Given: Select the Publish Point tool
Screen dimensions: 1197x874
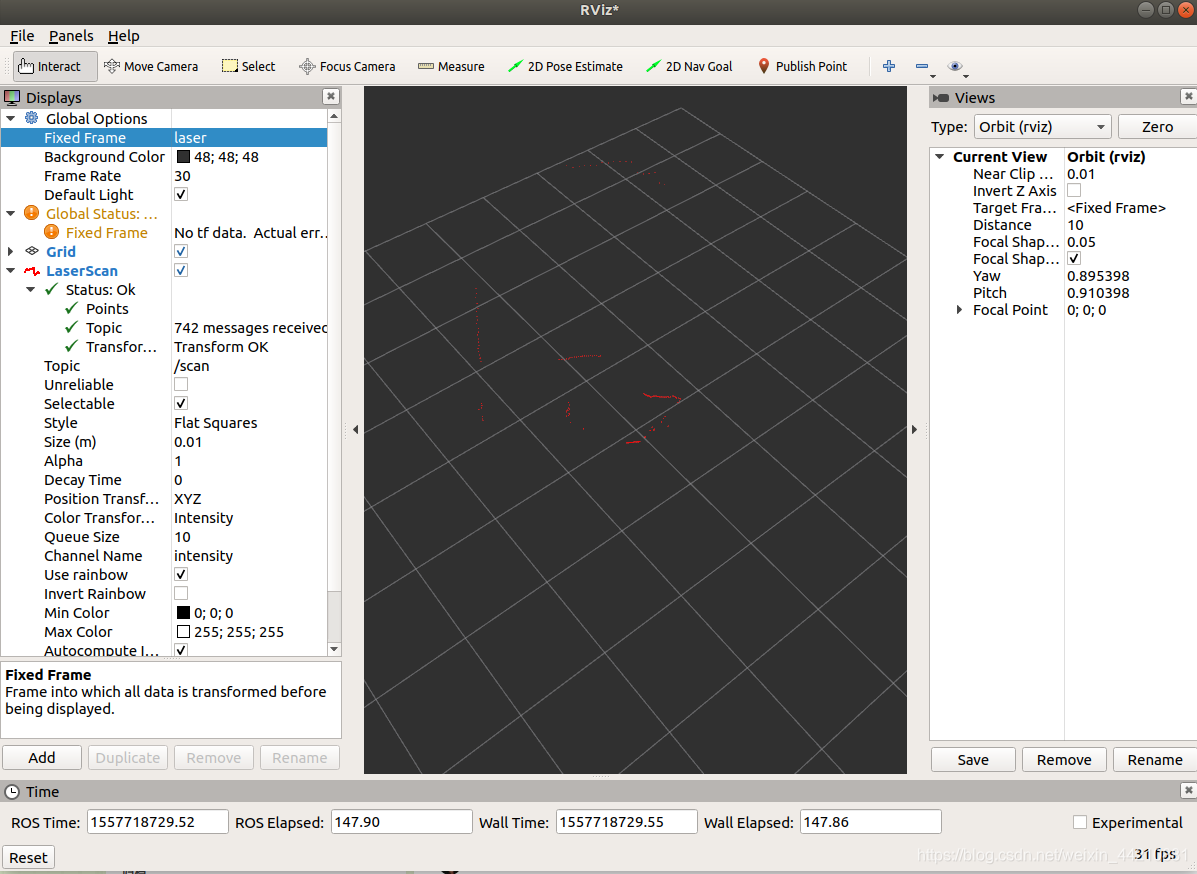Looking at the screenshot, I should coord(802,66).
